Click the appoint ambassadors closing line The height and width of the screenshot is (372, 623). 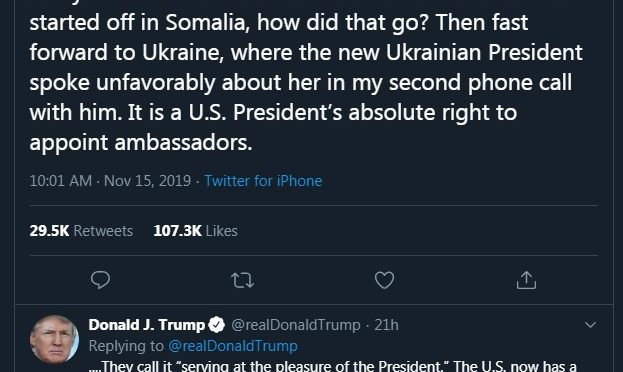[141, 143]
